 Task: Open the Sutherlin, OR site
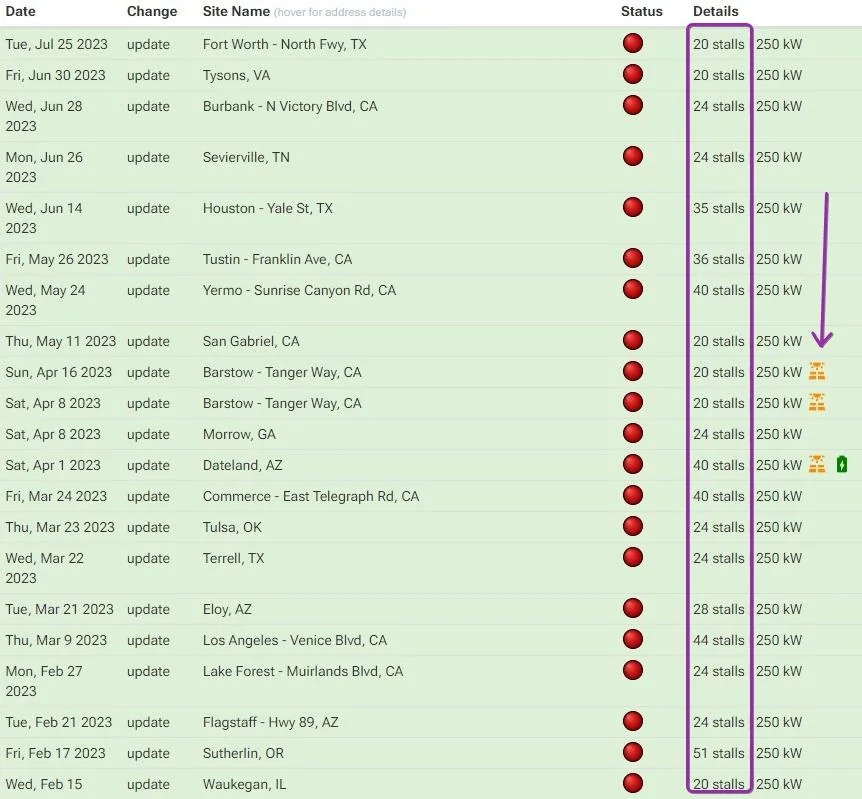(243, 753)
